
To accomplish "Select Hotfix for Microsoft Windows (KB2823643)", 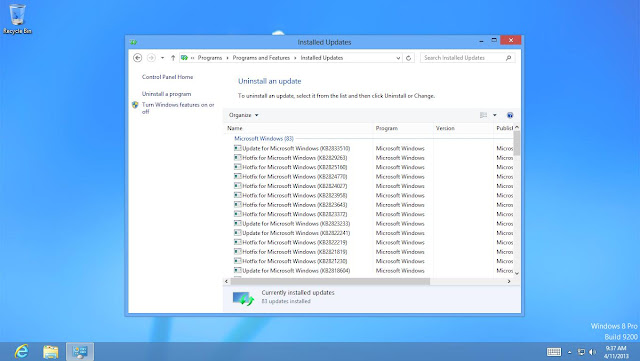I will click(295, 205).
